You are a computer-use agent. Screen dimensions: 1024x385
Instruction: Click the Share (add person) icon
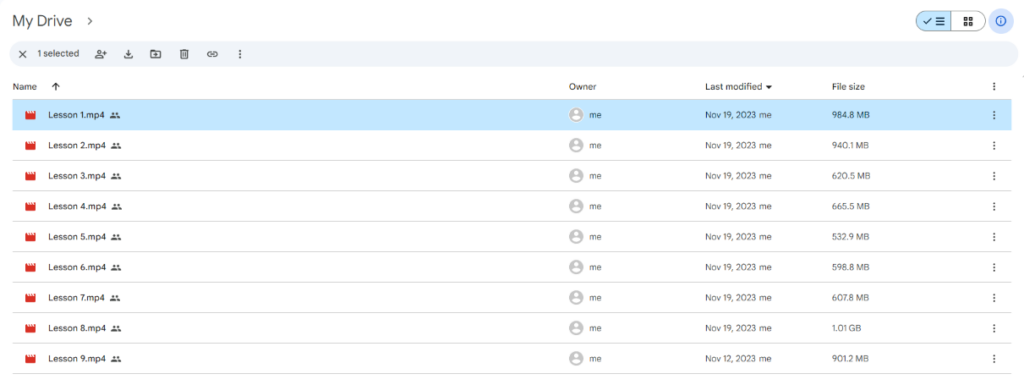point(101,54)
